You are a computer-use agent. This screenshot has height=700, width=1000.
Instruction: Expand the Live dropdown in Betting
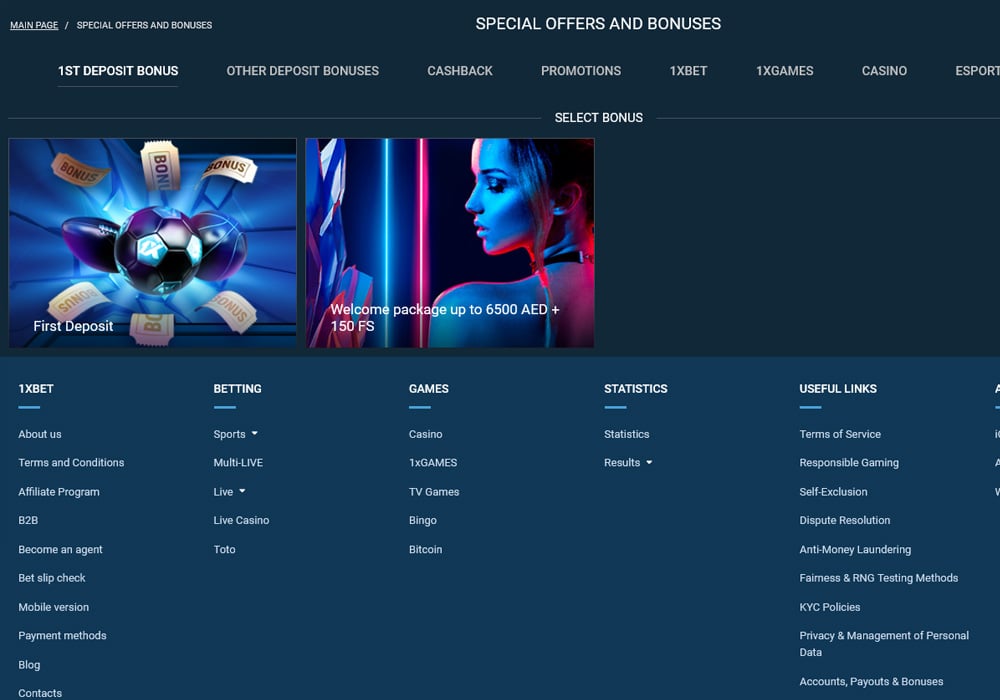coord(242,492)
